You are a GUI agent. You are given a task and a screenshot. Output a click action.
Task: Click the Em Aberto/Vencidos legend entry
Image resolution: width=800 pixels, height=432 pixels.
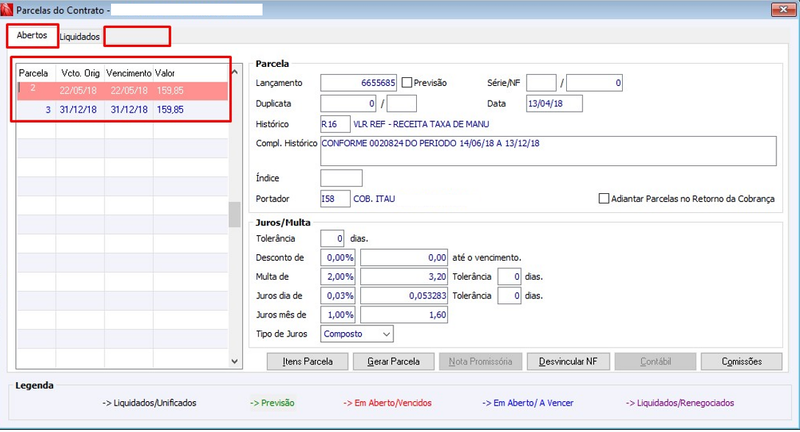(x=387, y=403)
